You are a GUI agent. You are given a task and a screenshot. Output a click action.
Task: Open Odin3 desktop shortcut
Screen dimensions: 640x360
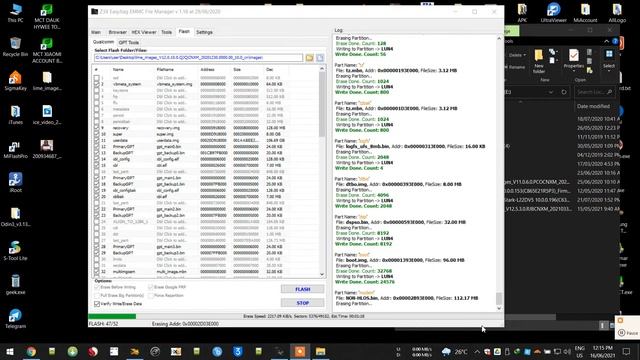[16, 217]
